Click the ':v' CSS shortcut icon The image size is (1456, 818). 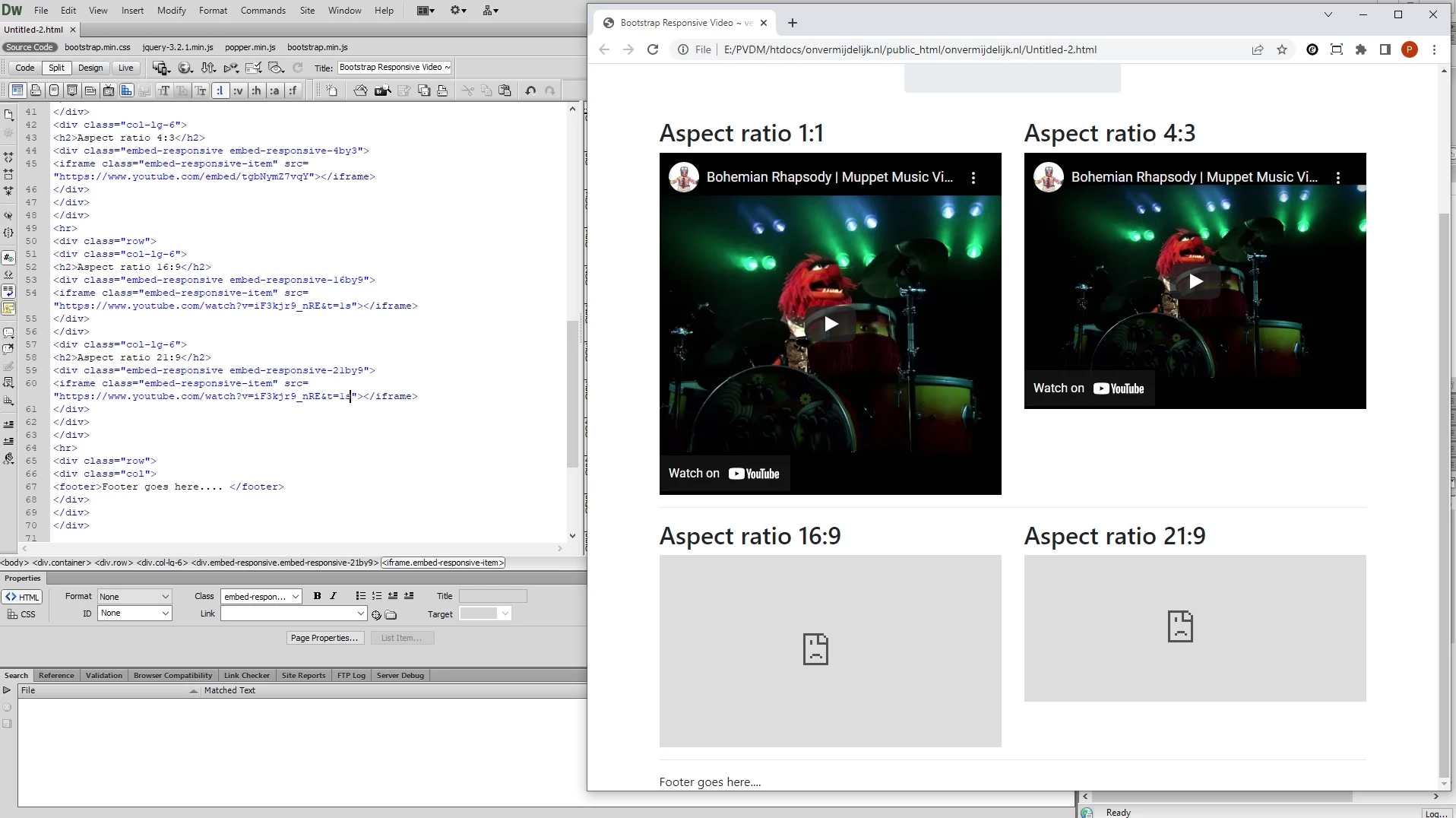point(238,90)
